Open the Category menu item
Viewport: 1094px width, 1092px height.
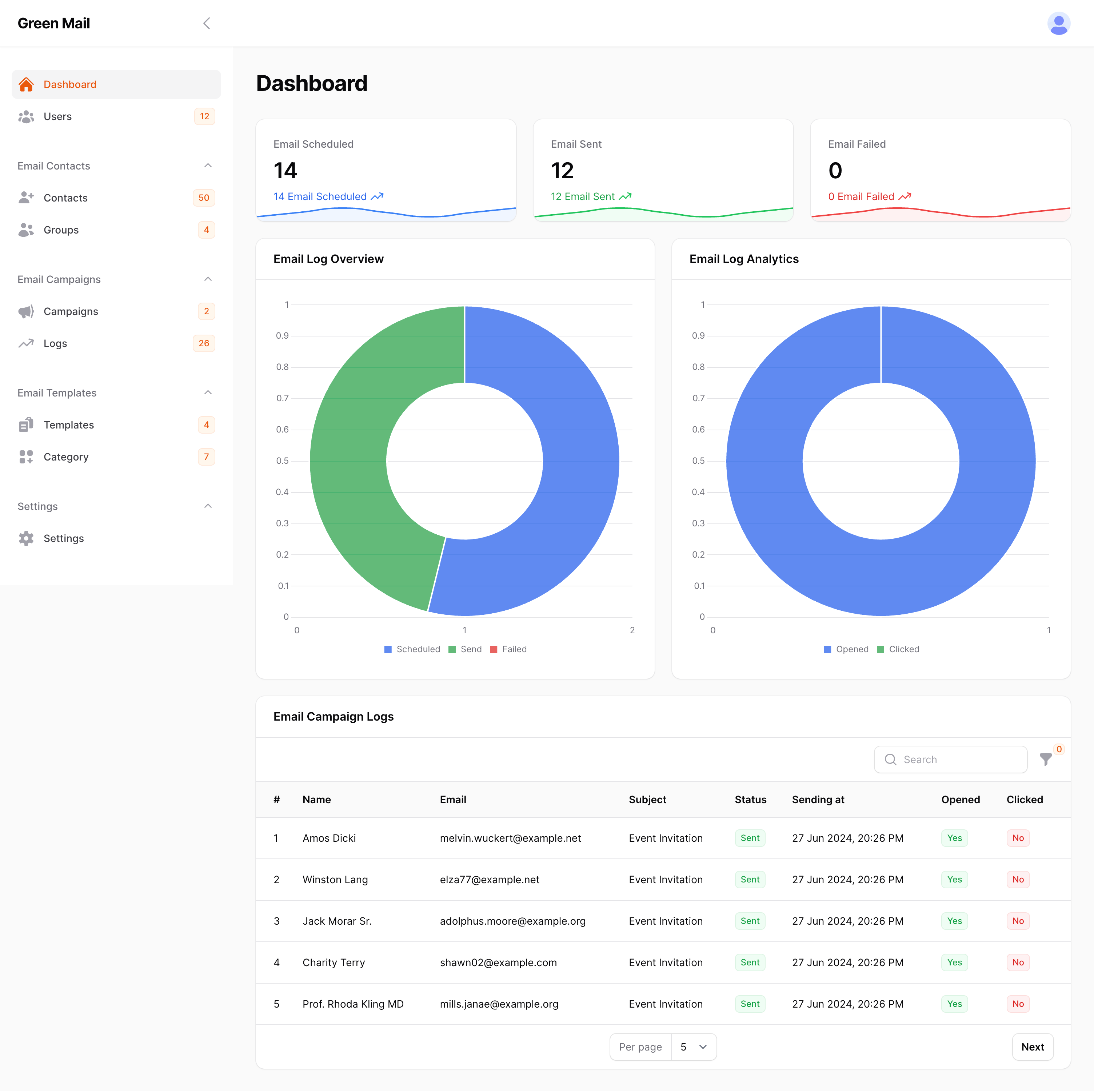click(x=66, y=457)
